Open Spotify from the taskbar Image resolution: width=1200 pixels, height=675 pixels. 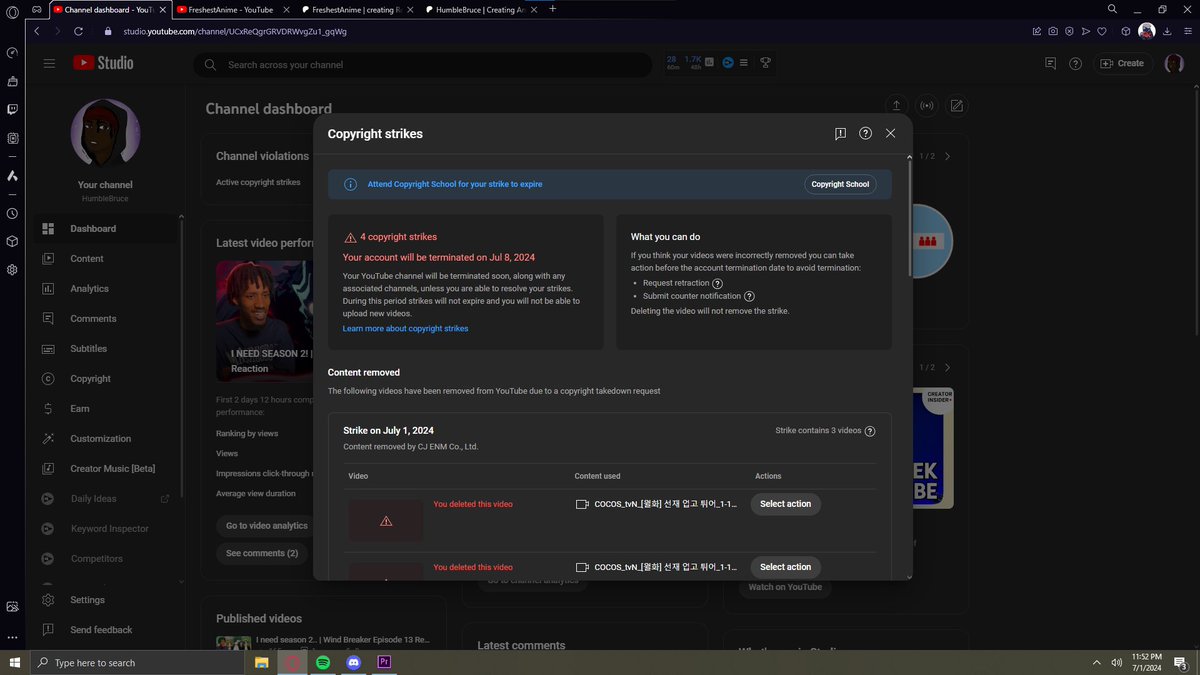(x=323, y=662)
